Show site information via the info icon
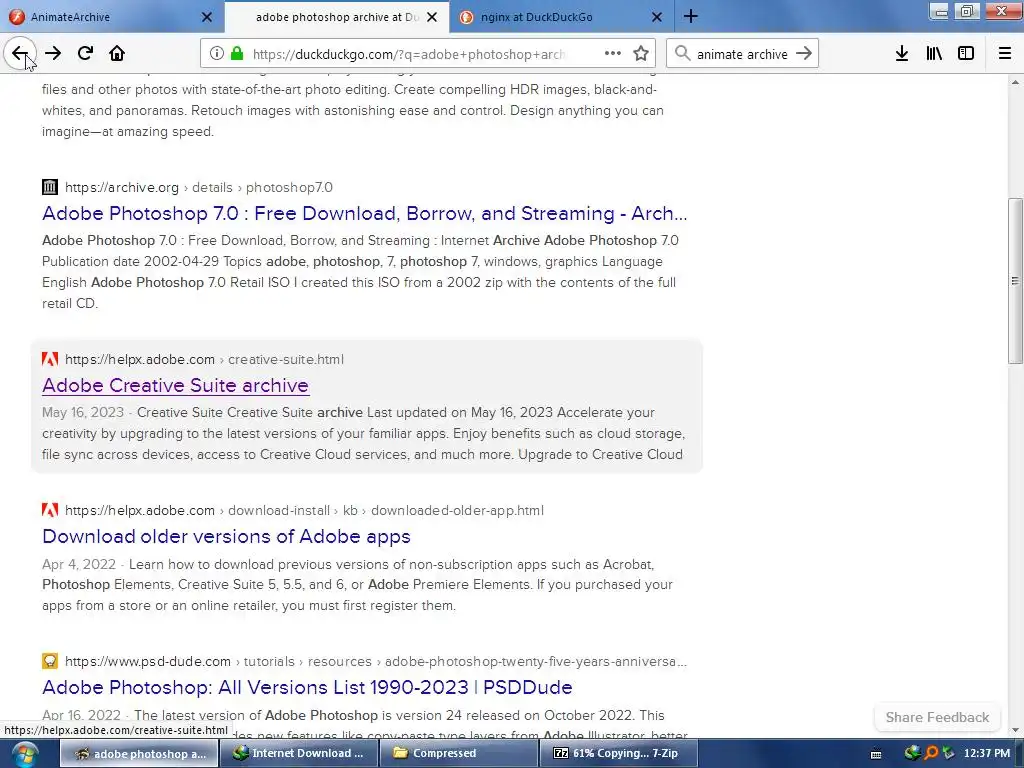 (216, 54)
